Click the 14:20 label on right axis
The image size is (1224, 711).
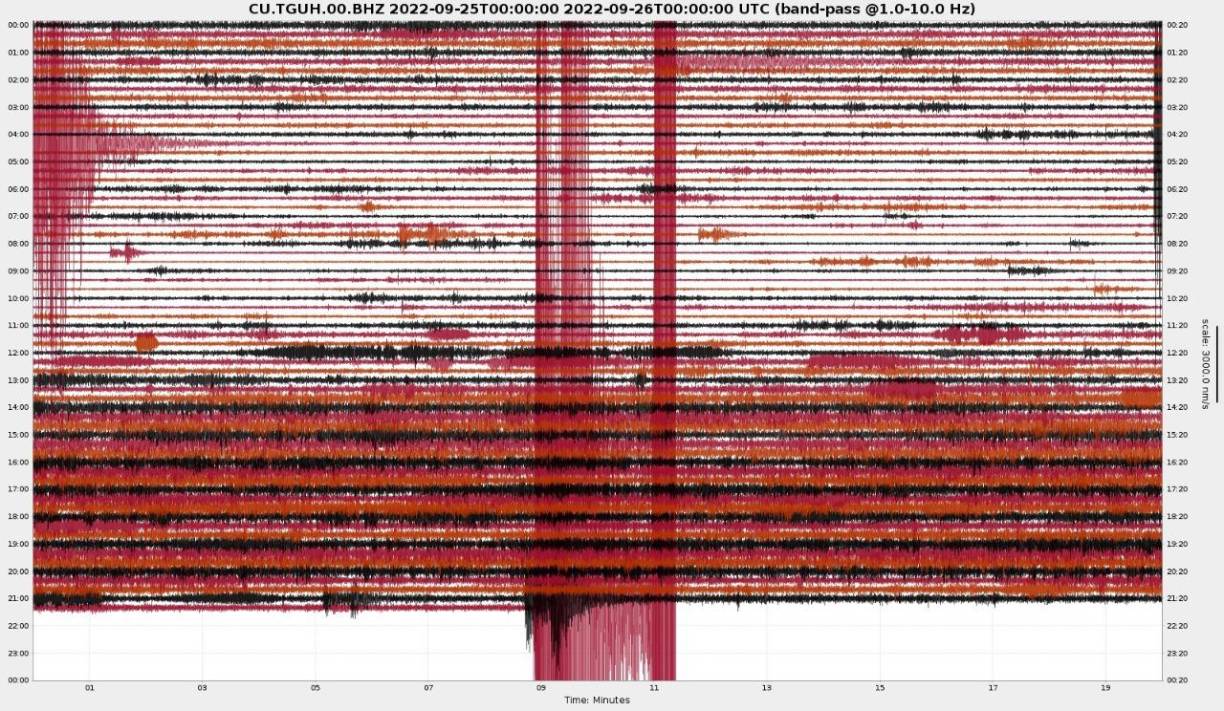[x=1177, y=408]
